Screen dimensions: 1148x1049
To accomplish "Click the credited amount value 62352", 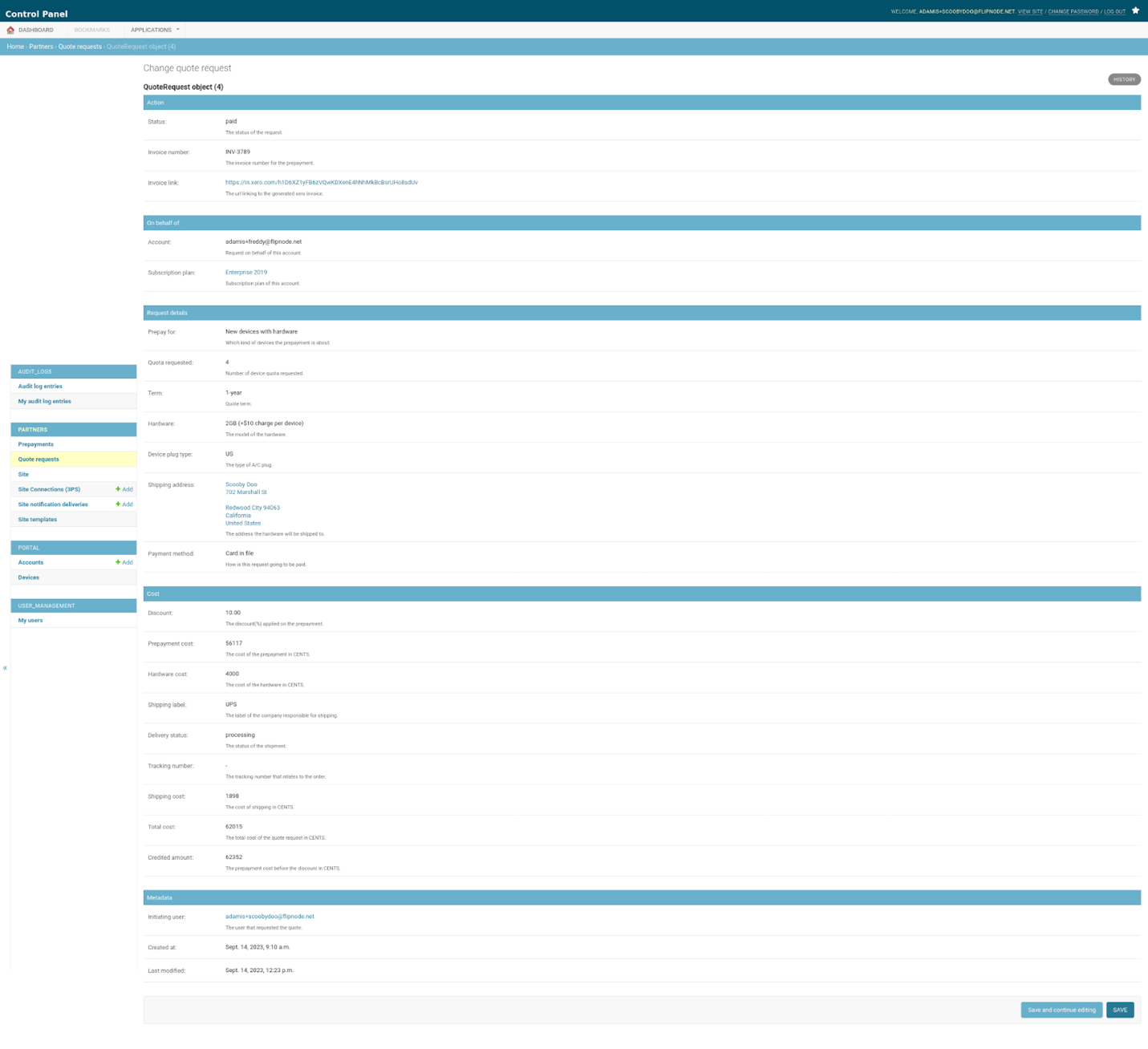I will pyautogui.click(x=233, y=857).
